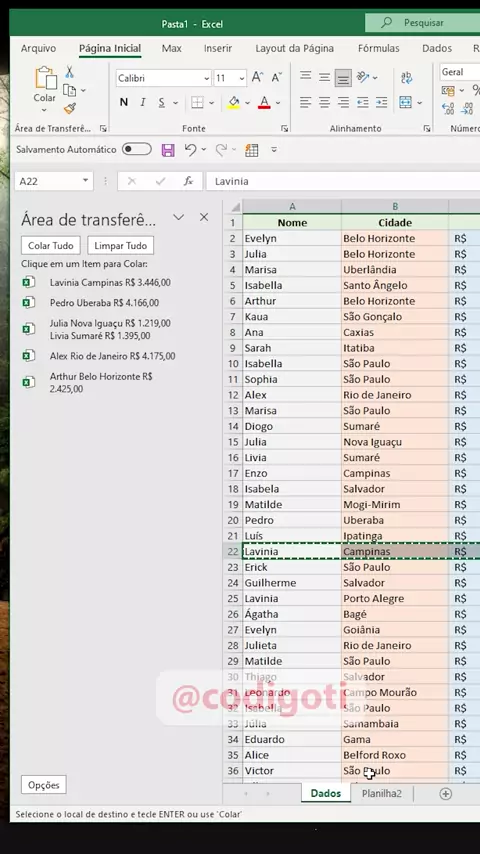
Task: Select the Format Painter brush icon
Action: coord(70,108)
